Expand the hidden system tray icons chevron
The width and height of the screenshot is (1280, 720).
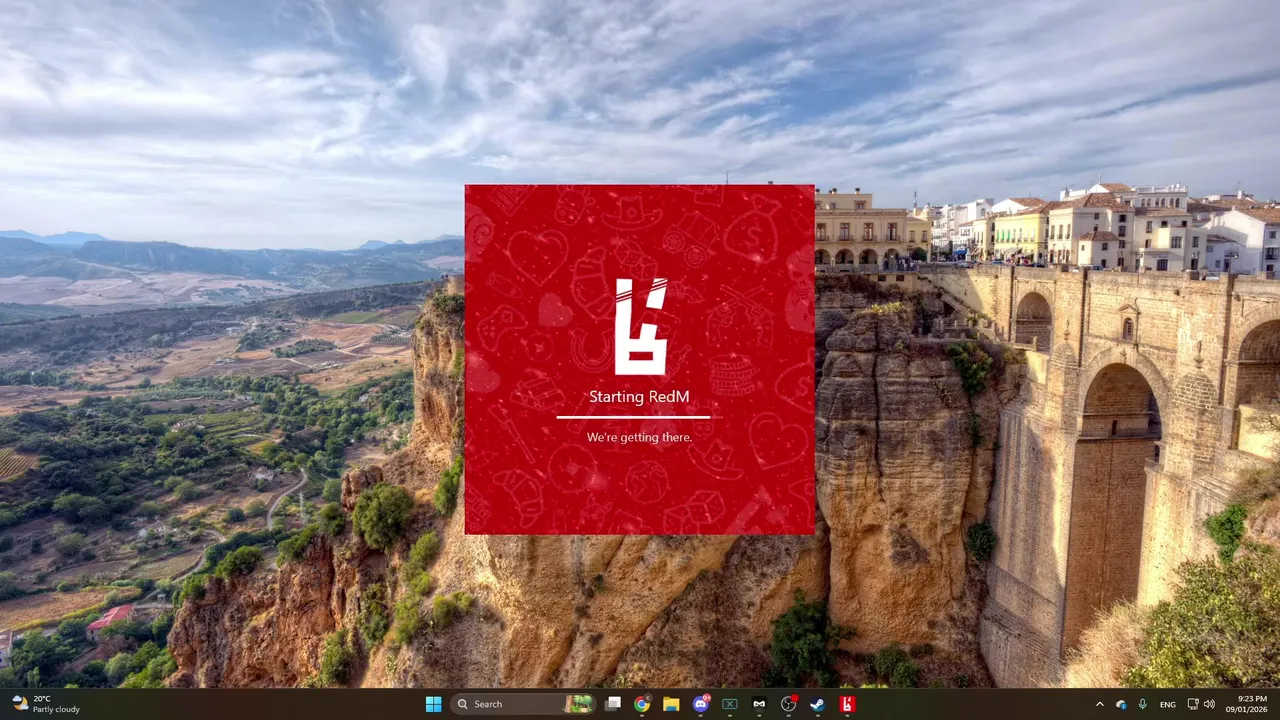[1100, 704]
